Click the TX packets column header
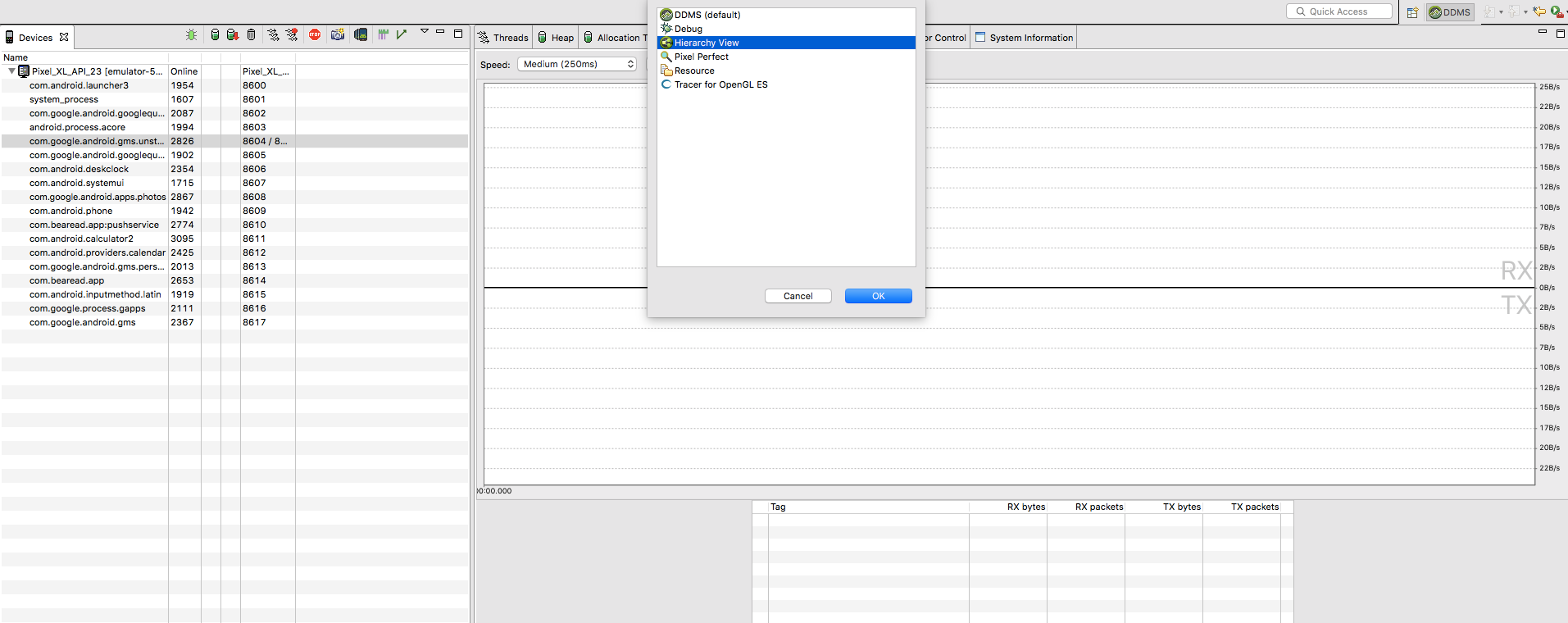The width and height of the screenshot is (1568, 623). [1242, 507]
